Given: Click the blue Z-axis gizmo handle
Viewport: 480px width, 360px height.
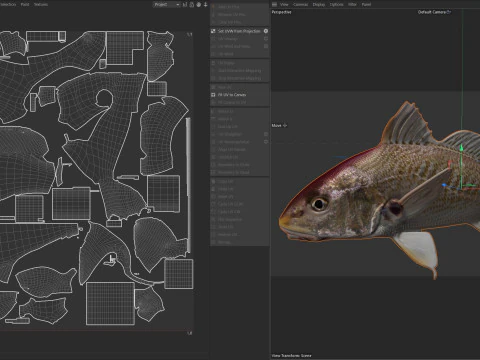Looking at the screenshot, I should point(444,185).
